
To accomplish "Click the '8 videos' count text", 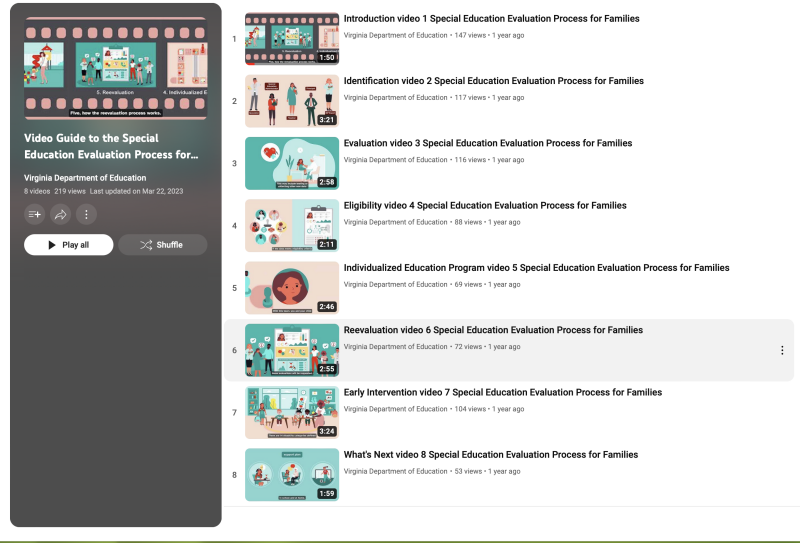I will point(37,191).
